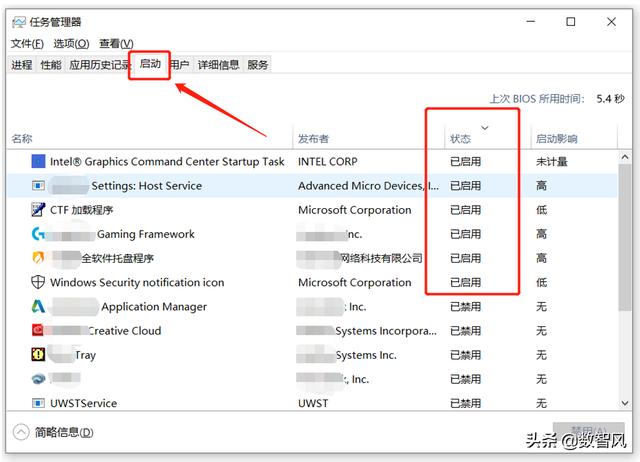Click the Task Manager title bar icon
Image resolution: width=640 pixels, height=462 pixels.
(19, 22)
